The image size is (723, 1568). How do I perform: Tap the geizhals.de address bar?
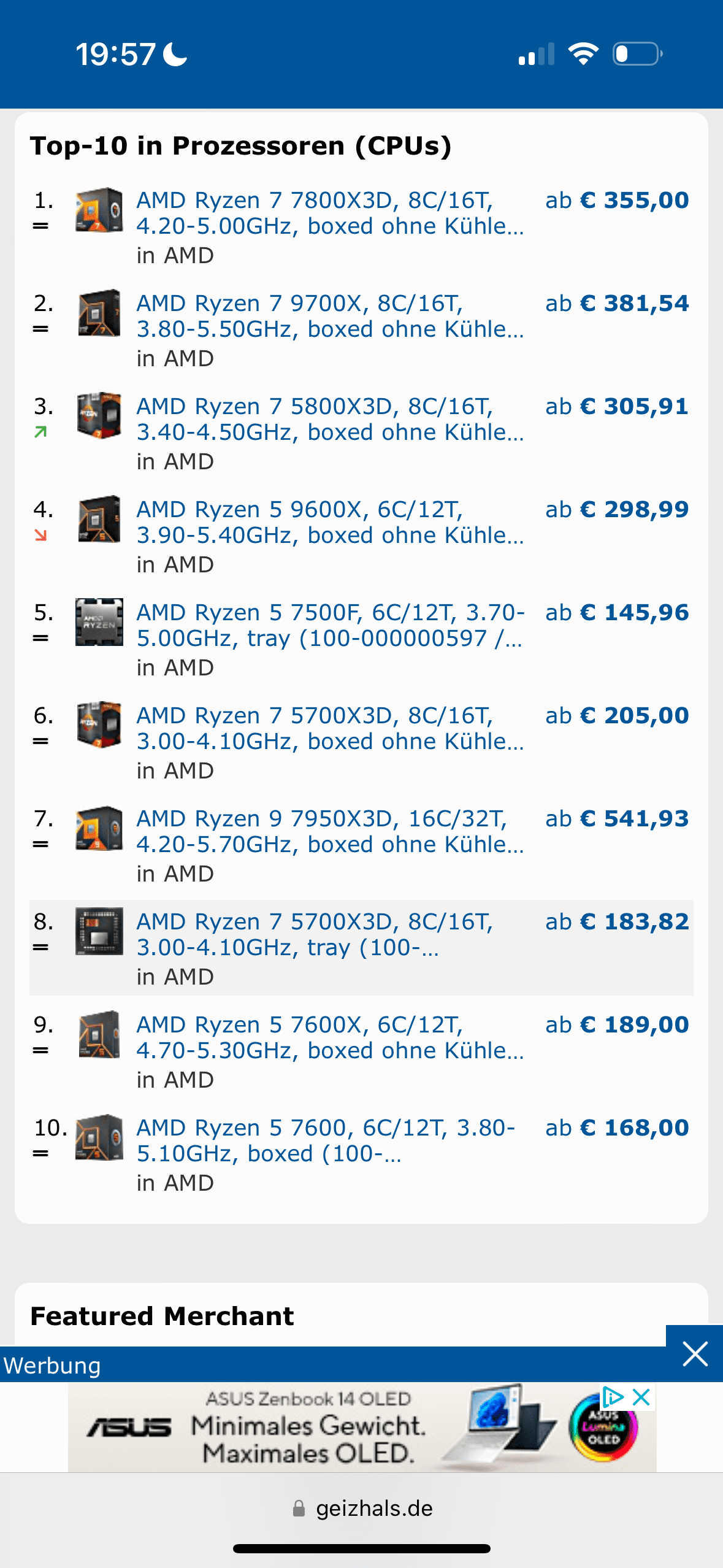(x=374, y=1508)
